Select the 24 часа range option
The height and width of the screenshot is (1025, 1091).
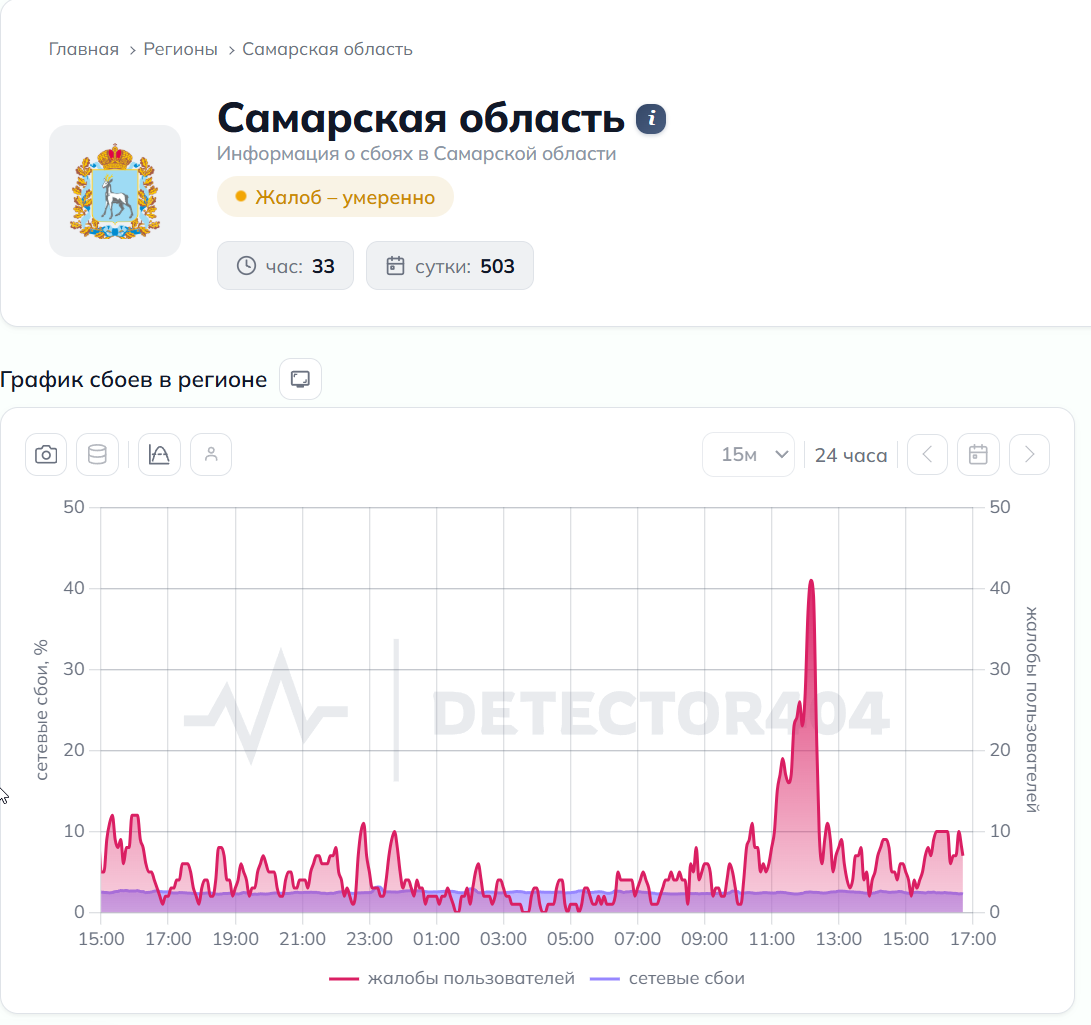(851, 455)
